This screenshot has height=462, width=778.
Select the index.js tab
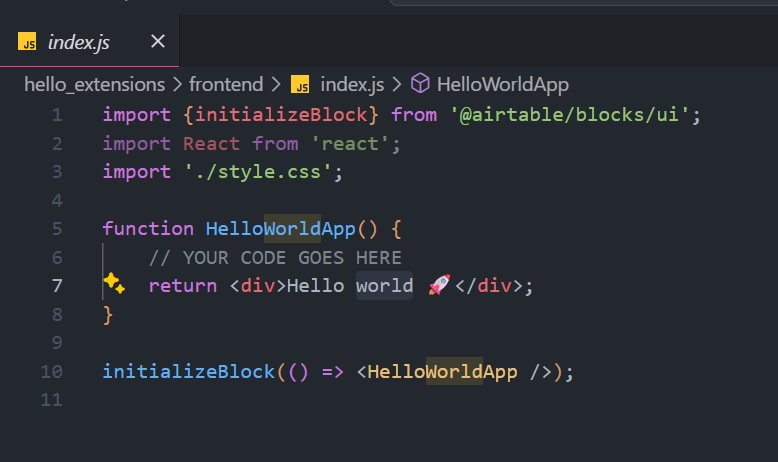pyautogui.click(x=89, y=41)
